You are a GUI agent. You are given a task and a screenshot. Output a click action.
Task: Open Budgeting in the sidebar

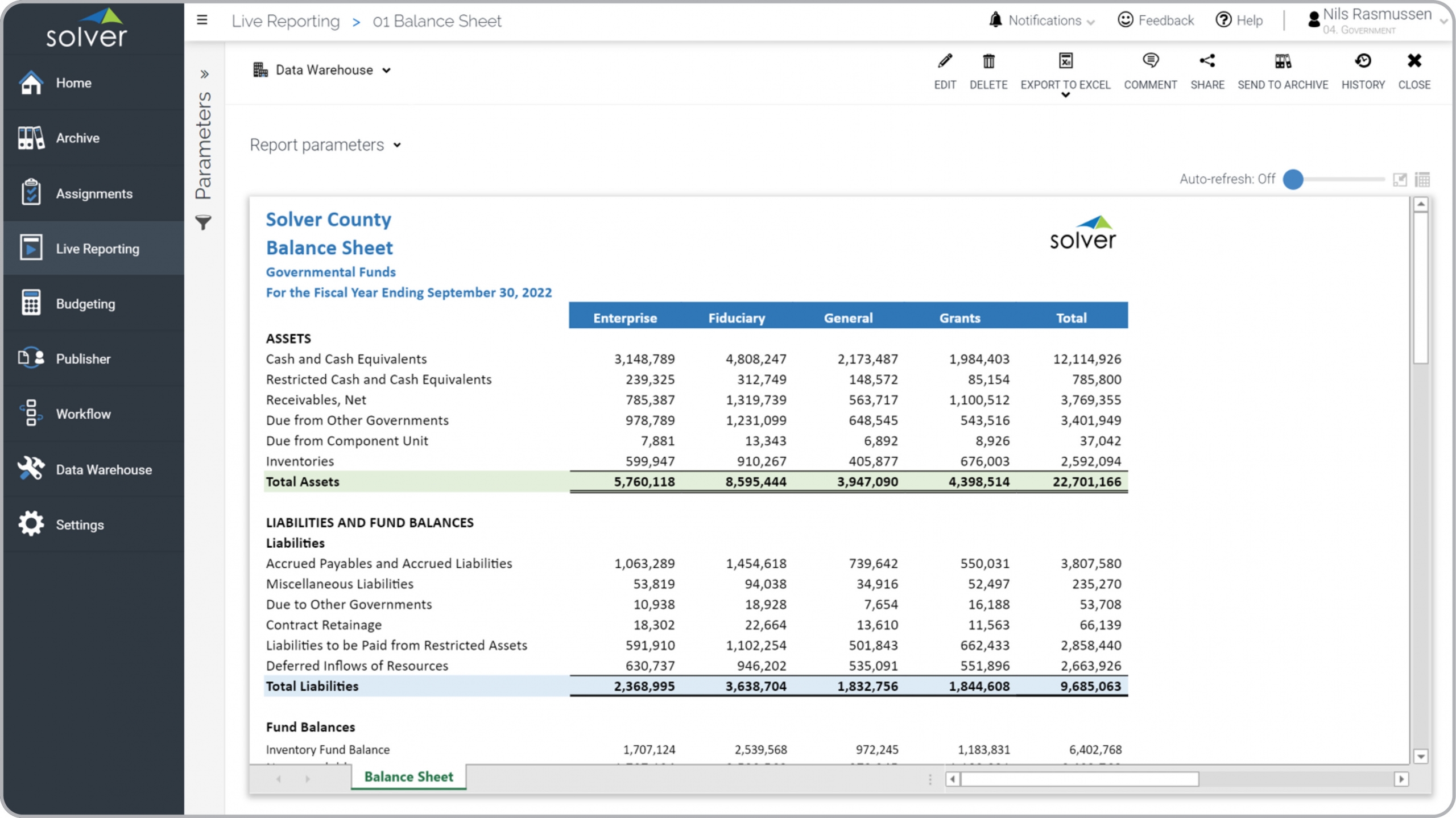click(x=85, y=304)
